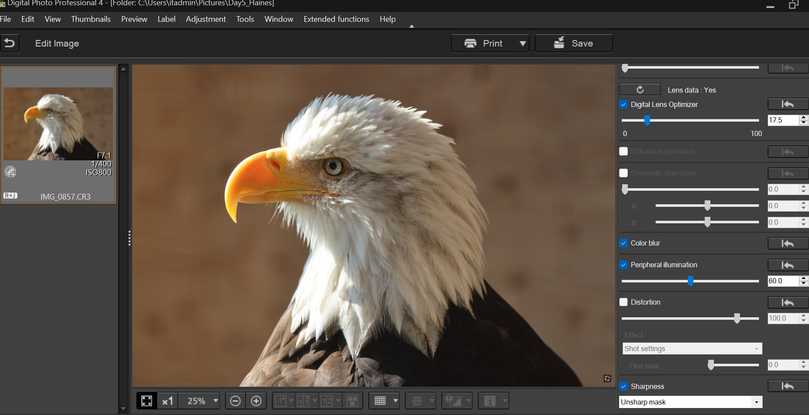
Task: Reset the Digital Lens Optimizer setting
Action: click(x=787, y=104)
